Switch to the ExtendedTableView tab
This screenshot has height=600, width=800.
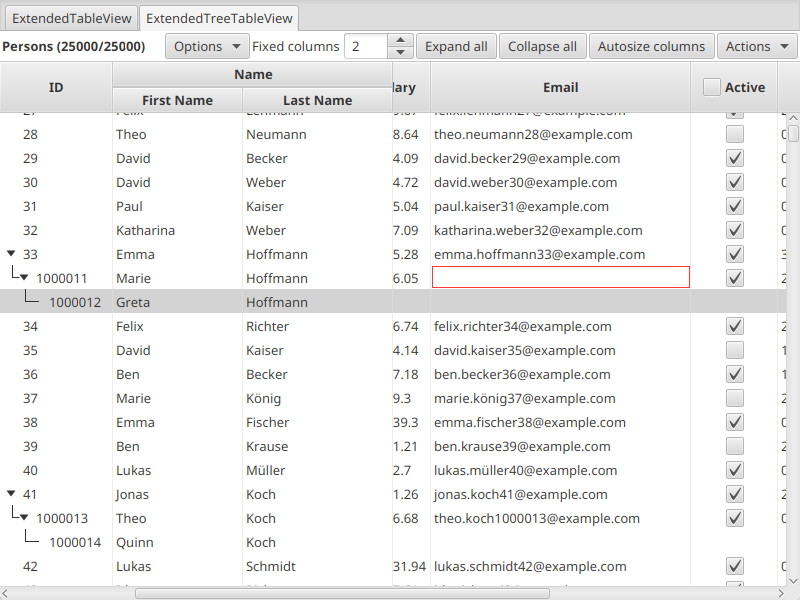[71, 18]
